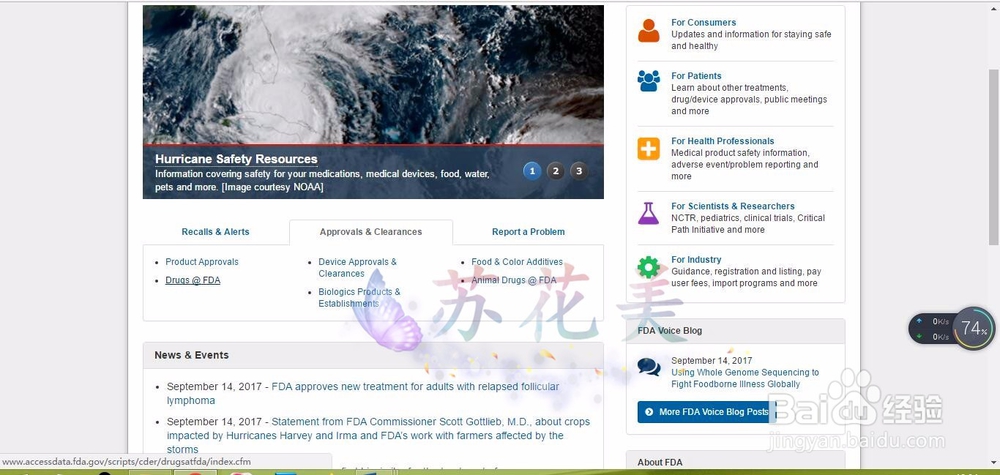Open the Animal Drugs @ FDA link
This screenshot has width=1000, height=475.
pos(514,281)
